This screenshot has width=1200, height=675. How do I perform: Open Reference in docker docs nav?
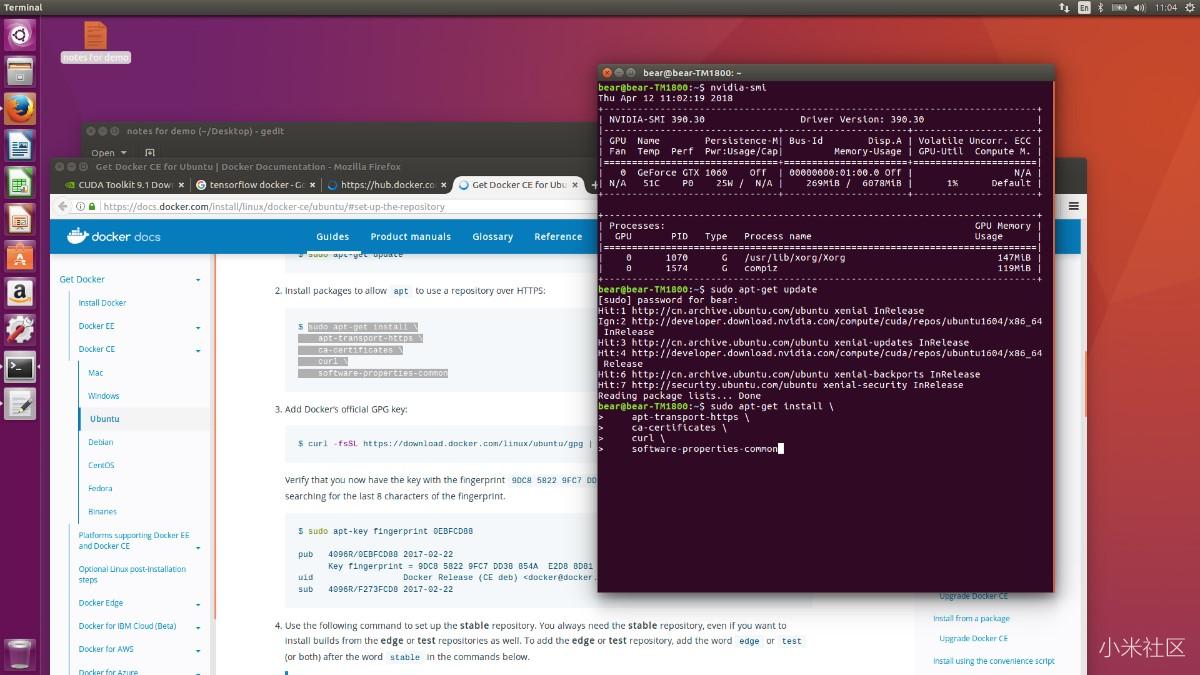(x=558, y=237)
